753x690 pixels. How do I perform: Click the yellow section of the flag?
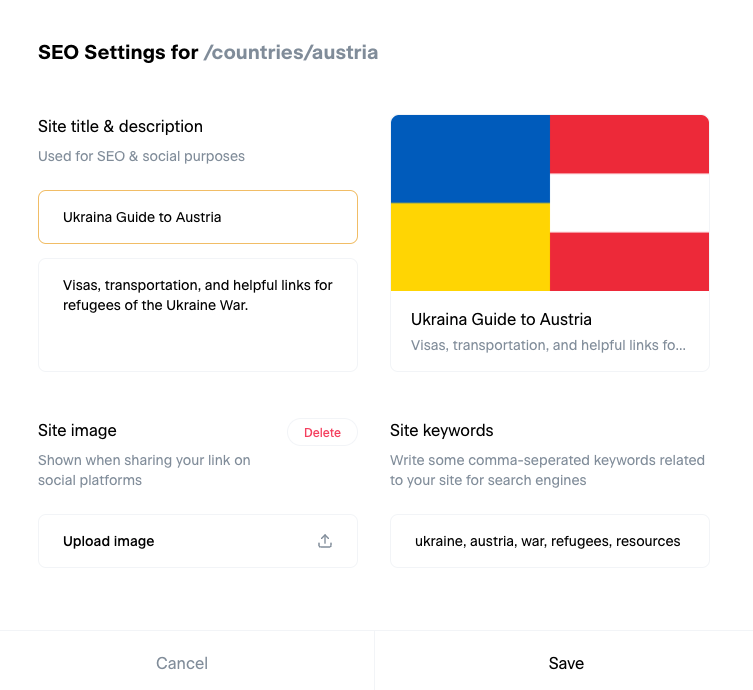[x=470, y=247]
